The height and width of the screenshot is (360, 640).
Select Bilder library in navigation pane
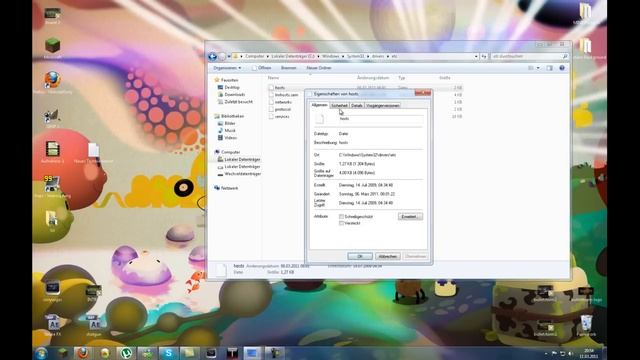point(229,123)
